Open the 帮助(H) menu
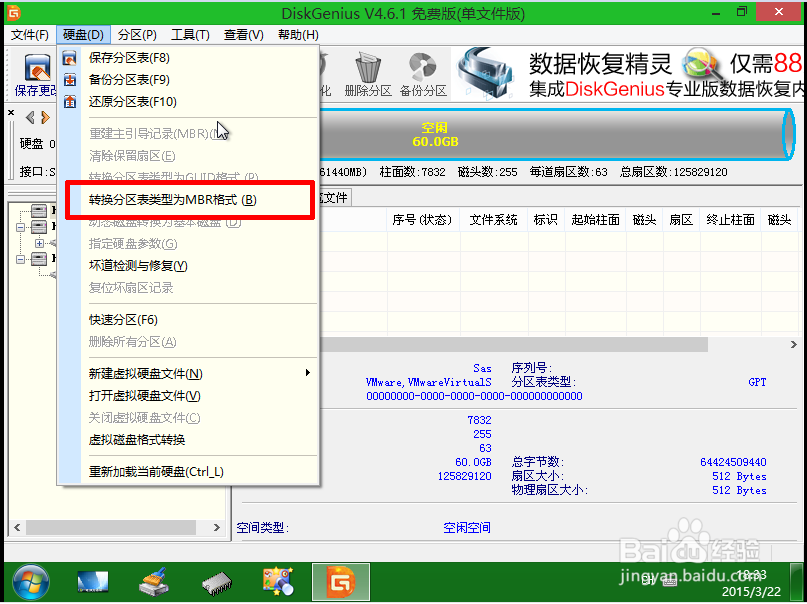This screenshot has height=604, width=807. click(x=298, y=35)
